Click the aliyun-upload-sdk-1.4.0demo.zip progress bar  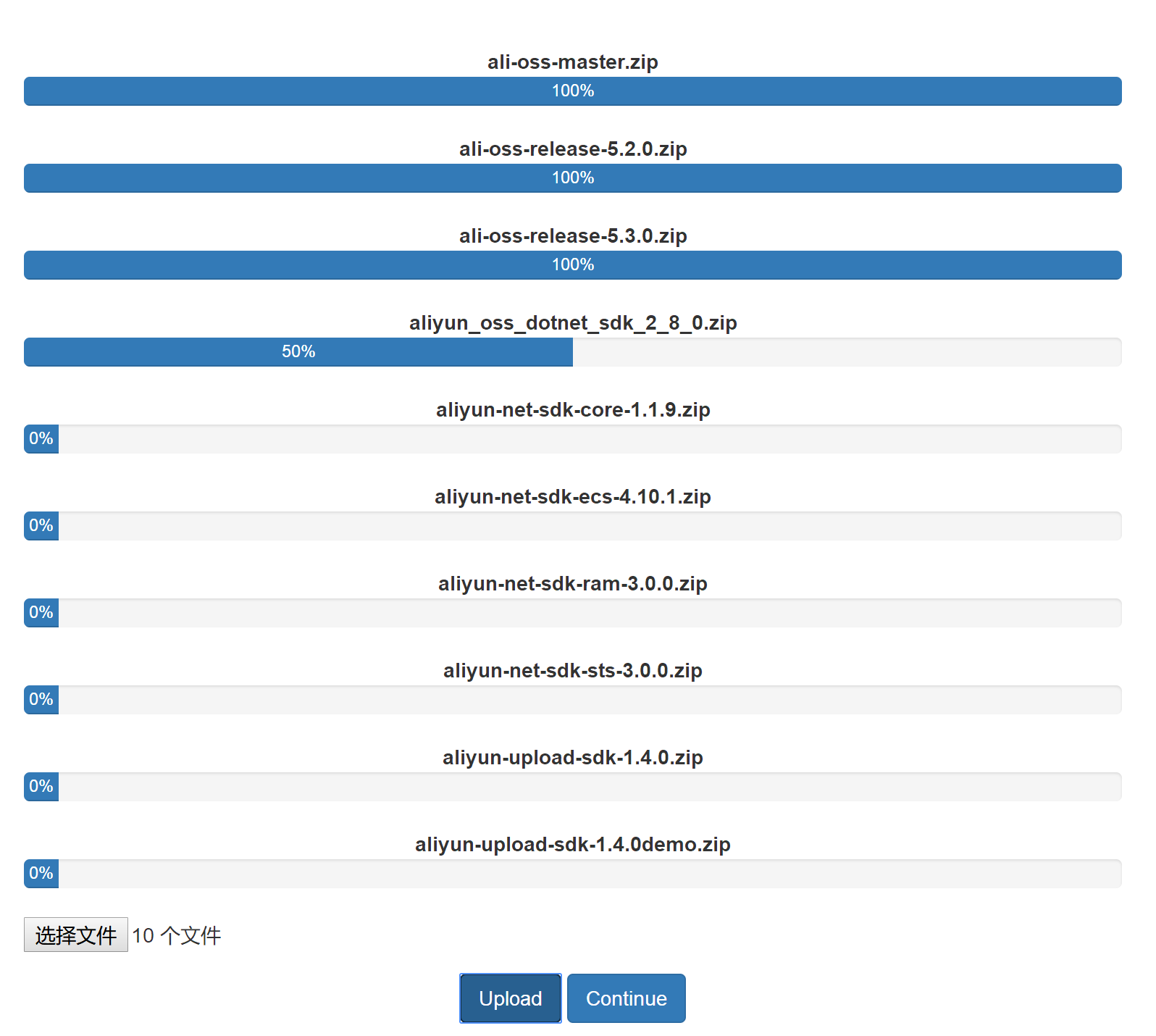[x=573, y=874]
